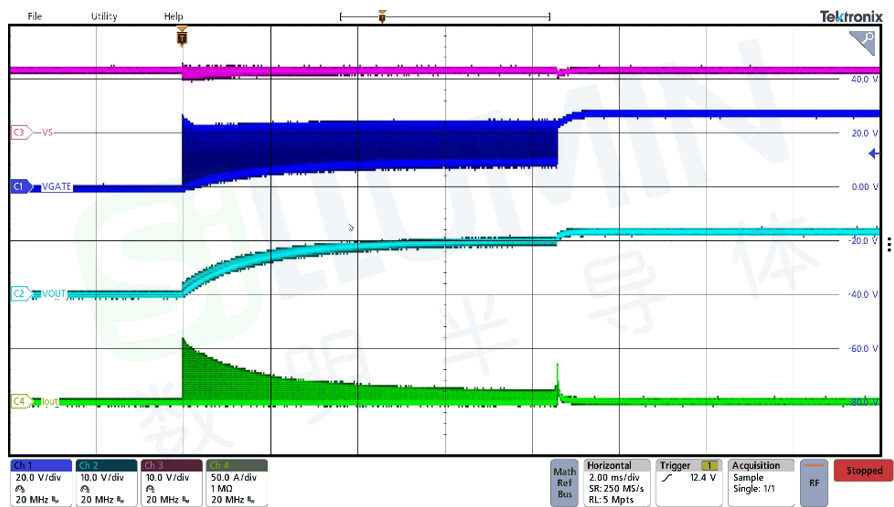Click the 20.0 V/div value in Ch 1
Viewport: 894px width, 507px height.
pyautogui.click(x=38, y=477)
